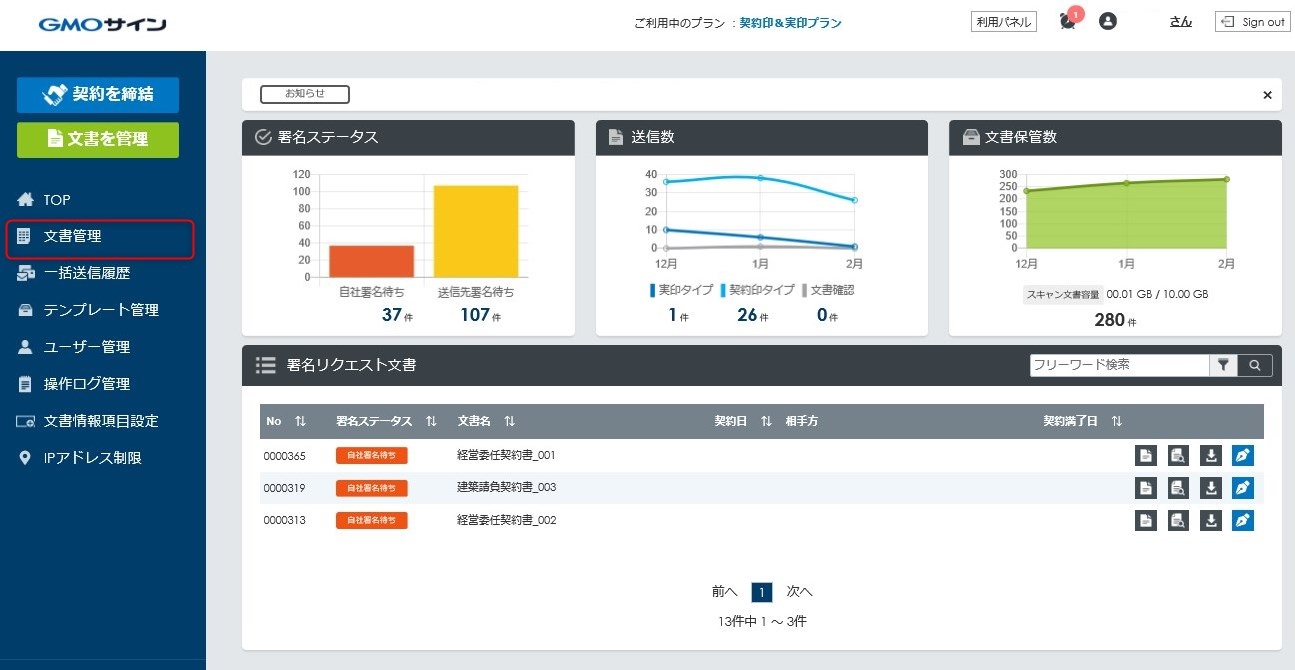
Task: Click the magnifier search button
Action: (1255, 365)
